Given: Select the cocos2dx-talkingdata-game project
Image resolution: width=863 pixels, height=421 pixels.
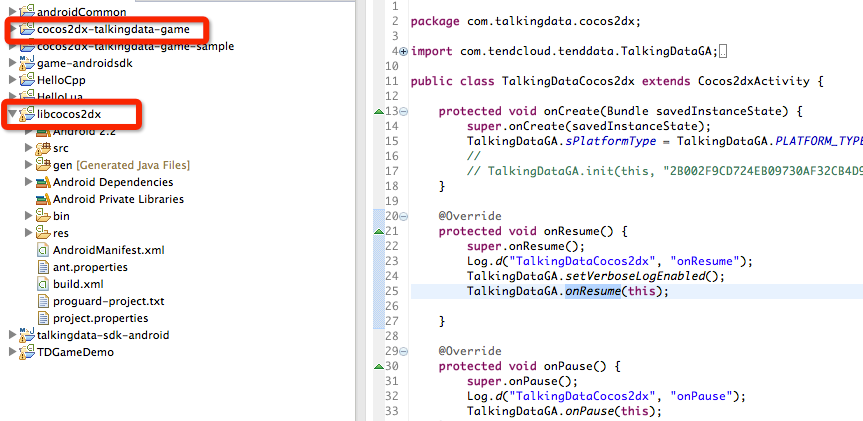Looking at the screenshot, I should [x=113, y=29].
